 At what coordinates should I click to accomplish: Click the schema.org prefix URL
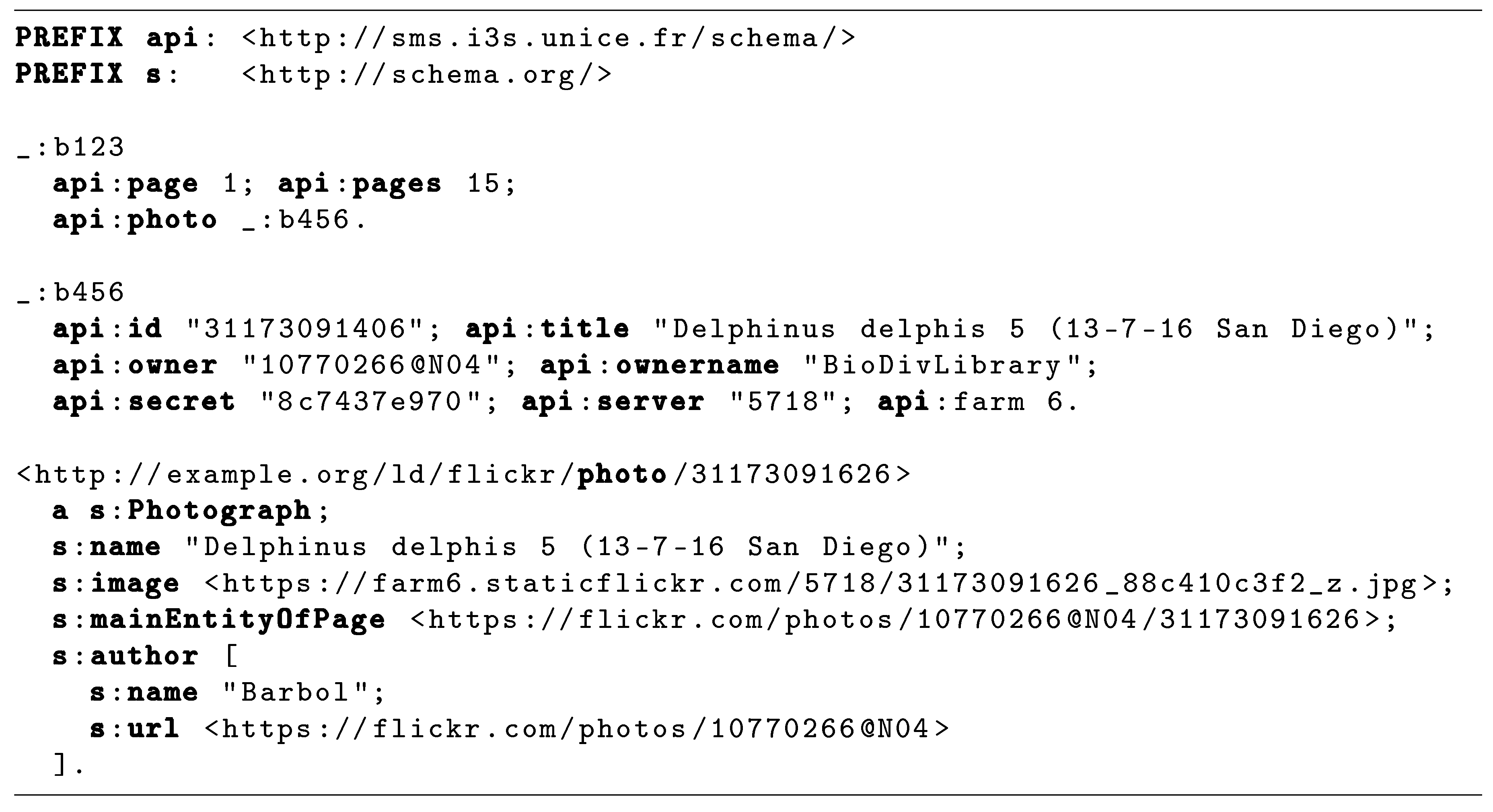(427, 75)
